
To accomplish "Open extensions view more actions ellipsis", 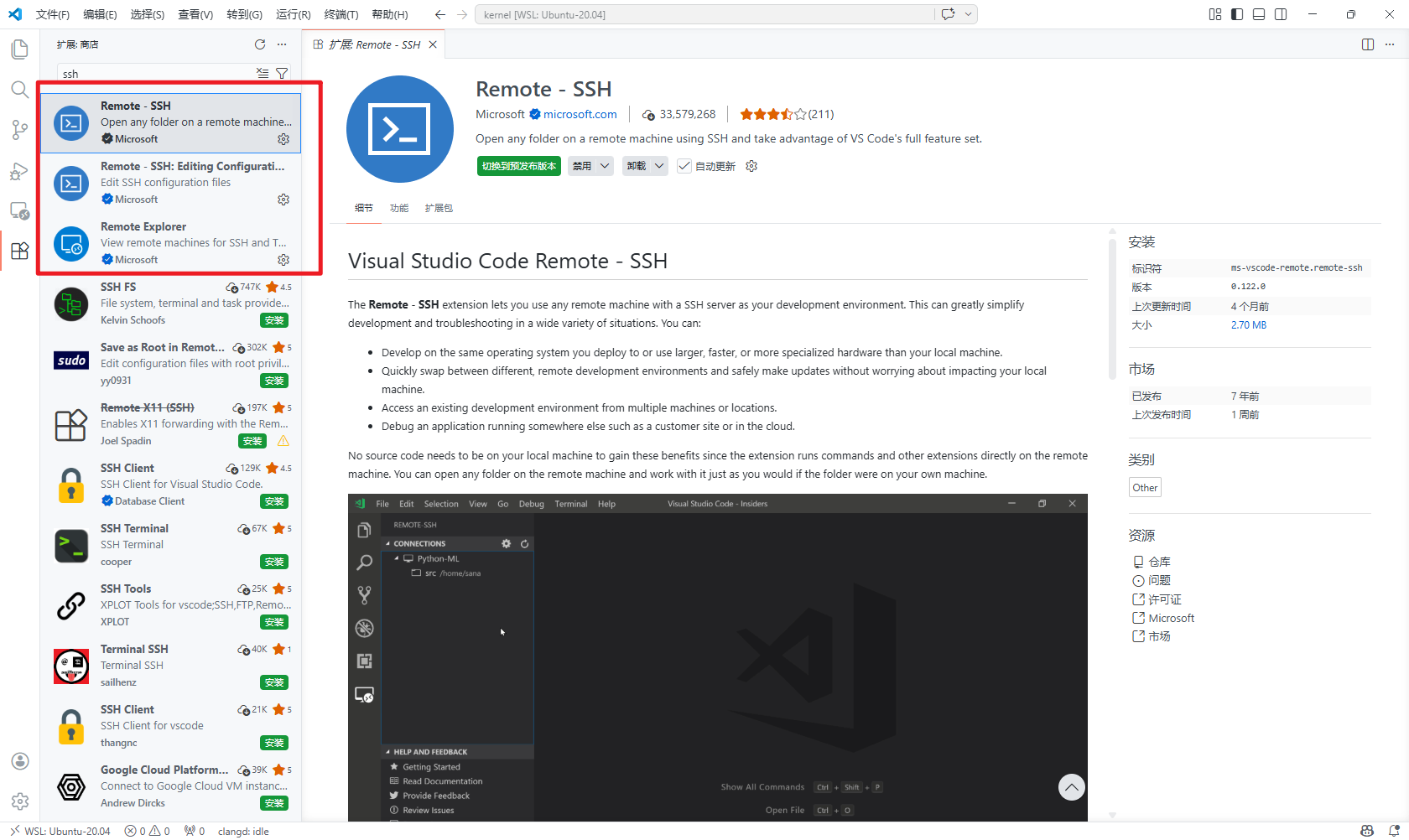I will point(282,44).
